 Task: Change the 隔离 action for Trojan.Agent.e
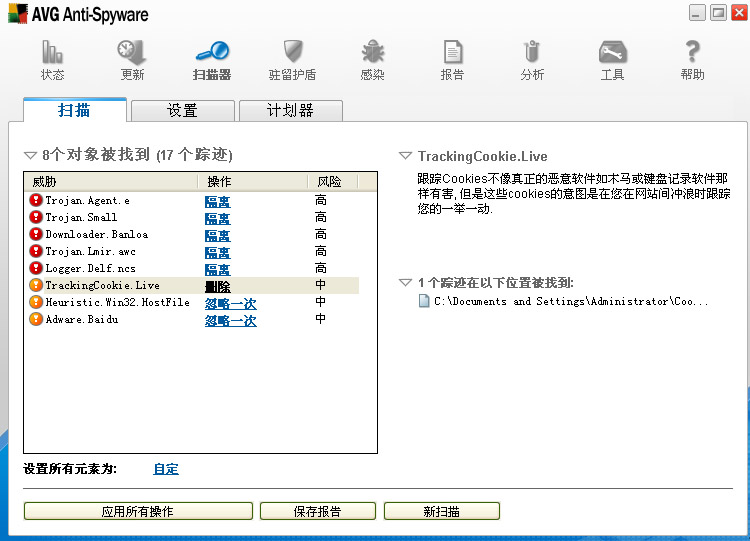(x=218, y=202)
